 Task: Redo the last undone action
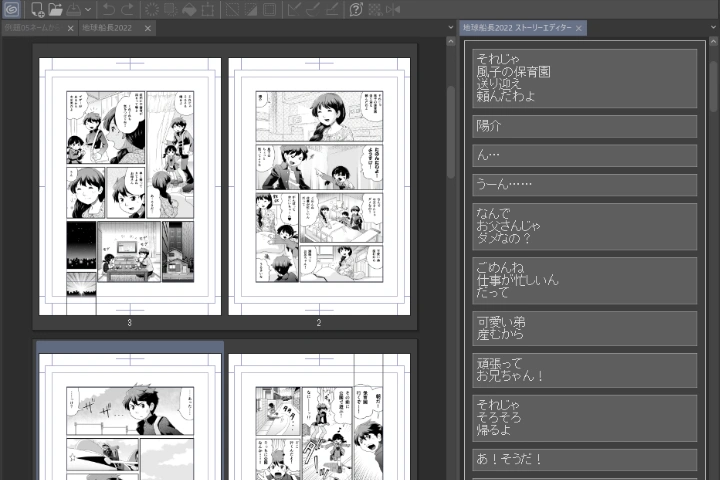point(127,9)
